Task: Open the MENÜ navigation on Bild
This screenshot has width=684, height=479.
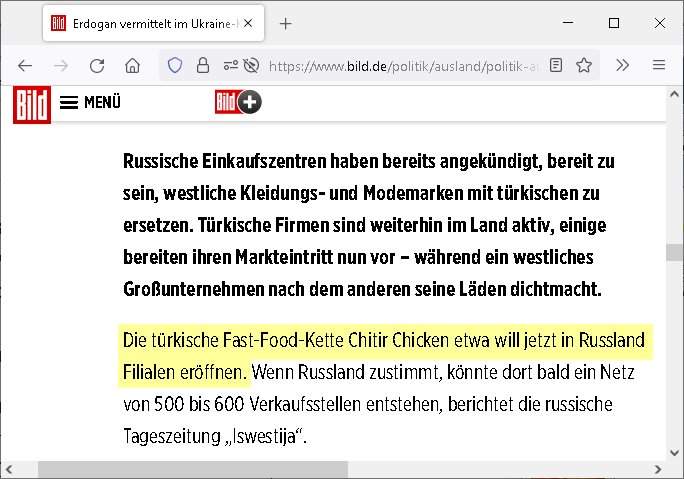Action: point(90,103)
